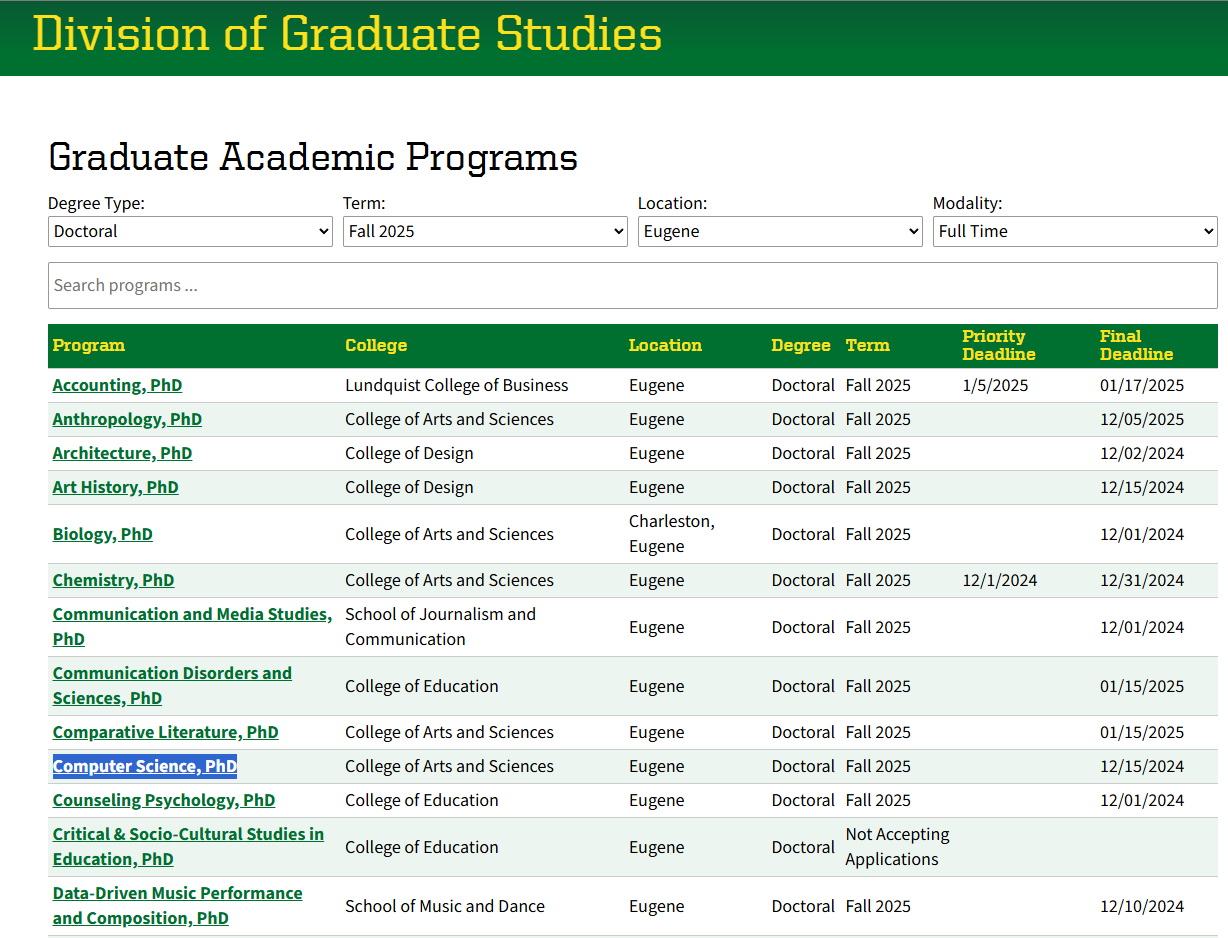
Task: View the Chemistry, PhD program
Action: (x=113, y=580)
